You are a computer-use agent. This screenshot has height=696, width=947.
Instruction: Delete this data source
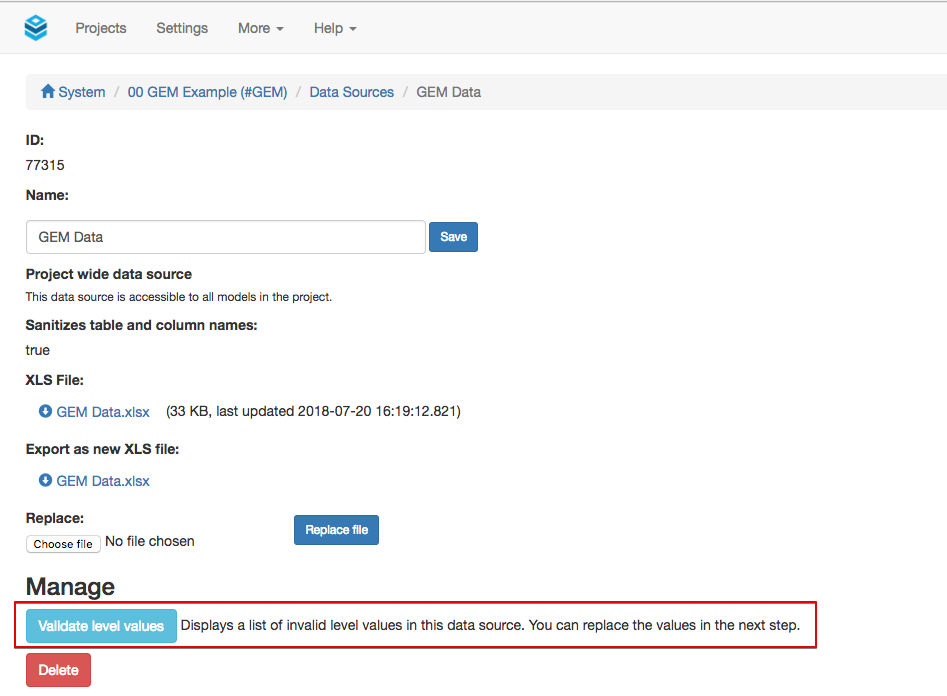(x=58, y=670)
